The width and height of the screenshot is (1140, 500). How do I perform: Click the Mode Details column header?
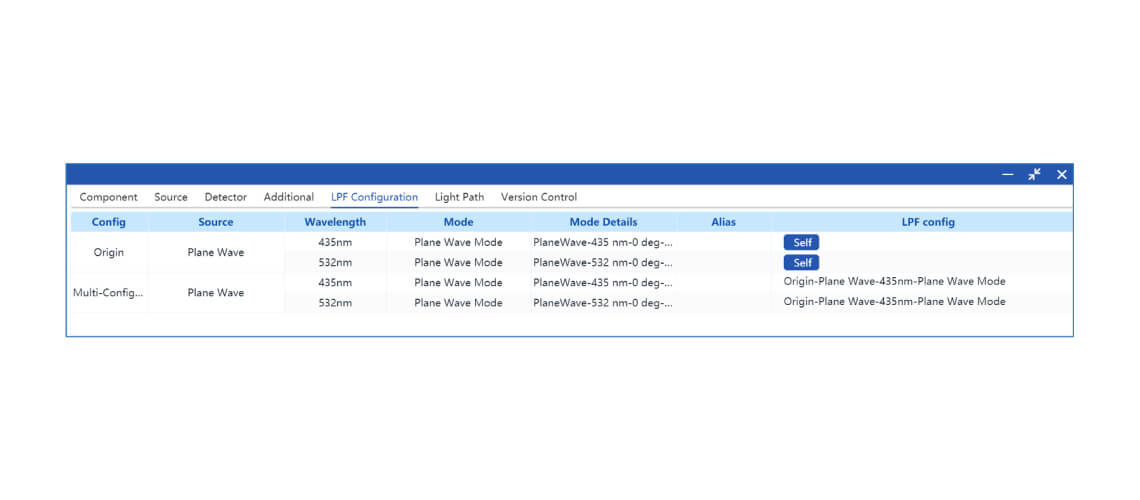(x=603, y=222)
